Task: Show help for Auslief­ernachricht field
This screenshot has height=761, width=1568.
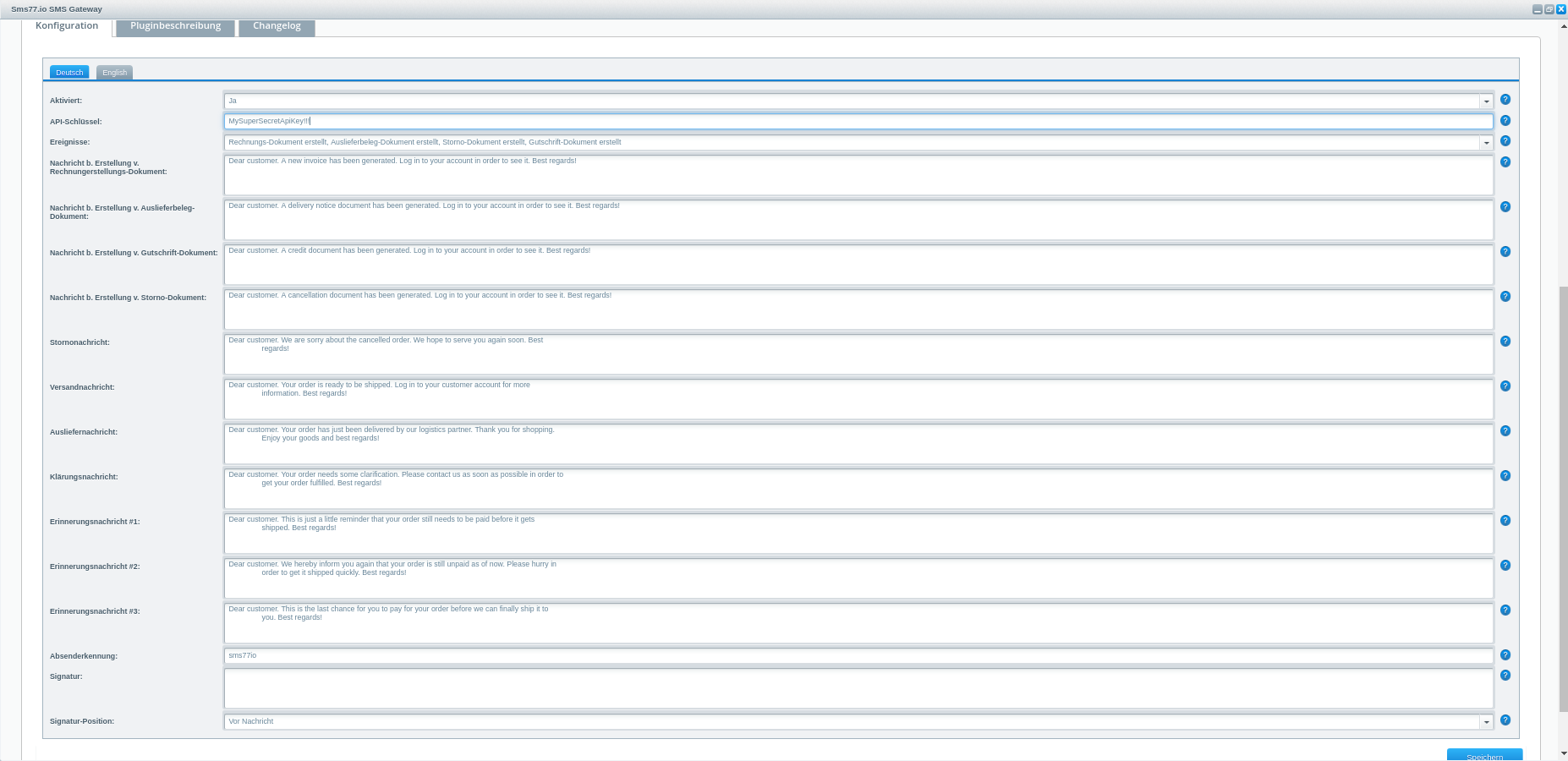Action: pyautogui.click(x=1505, y=431)
